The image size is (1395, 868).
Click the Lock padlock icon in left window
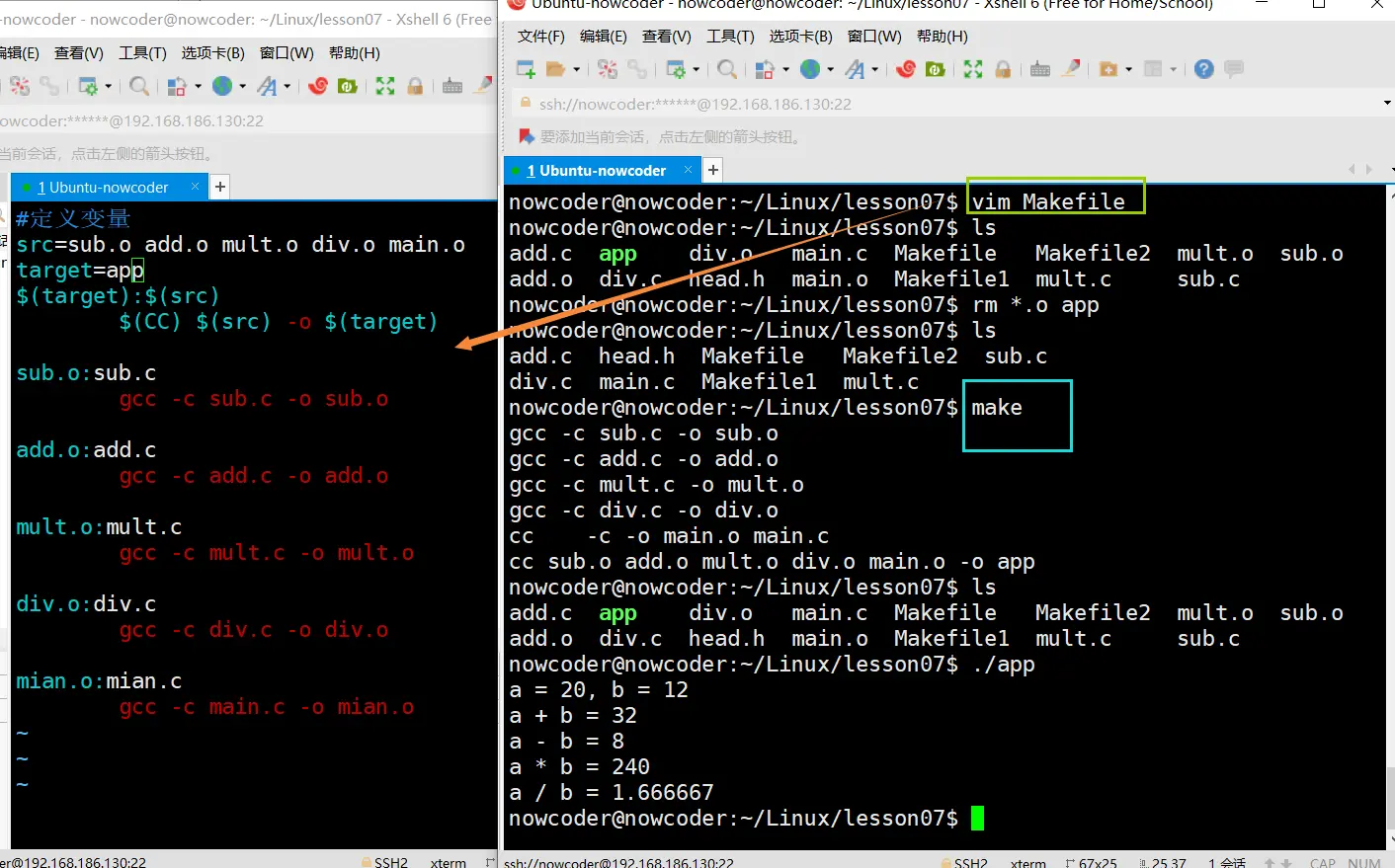coord(415,86)
